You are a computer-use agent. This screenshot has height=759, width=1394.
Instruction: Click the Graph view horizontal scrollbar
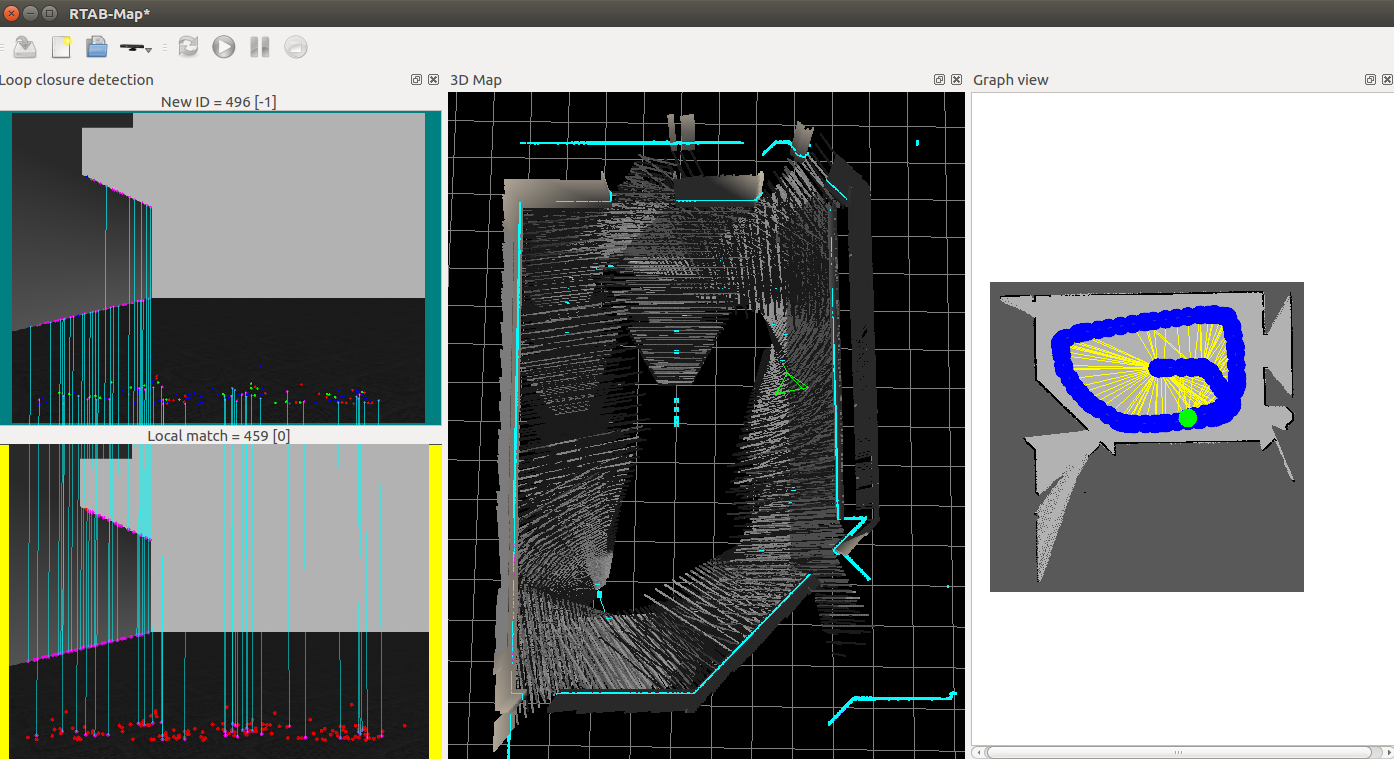[x=1178, y=752]
